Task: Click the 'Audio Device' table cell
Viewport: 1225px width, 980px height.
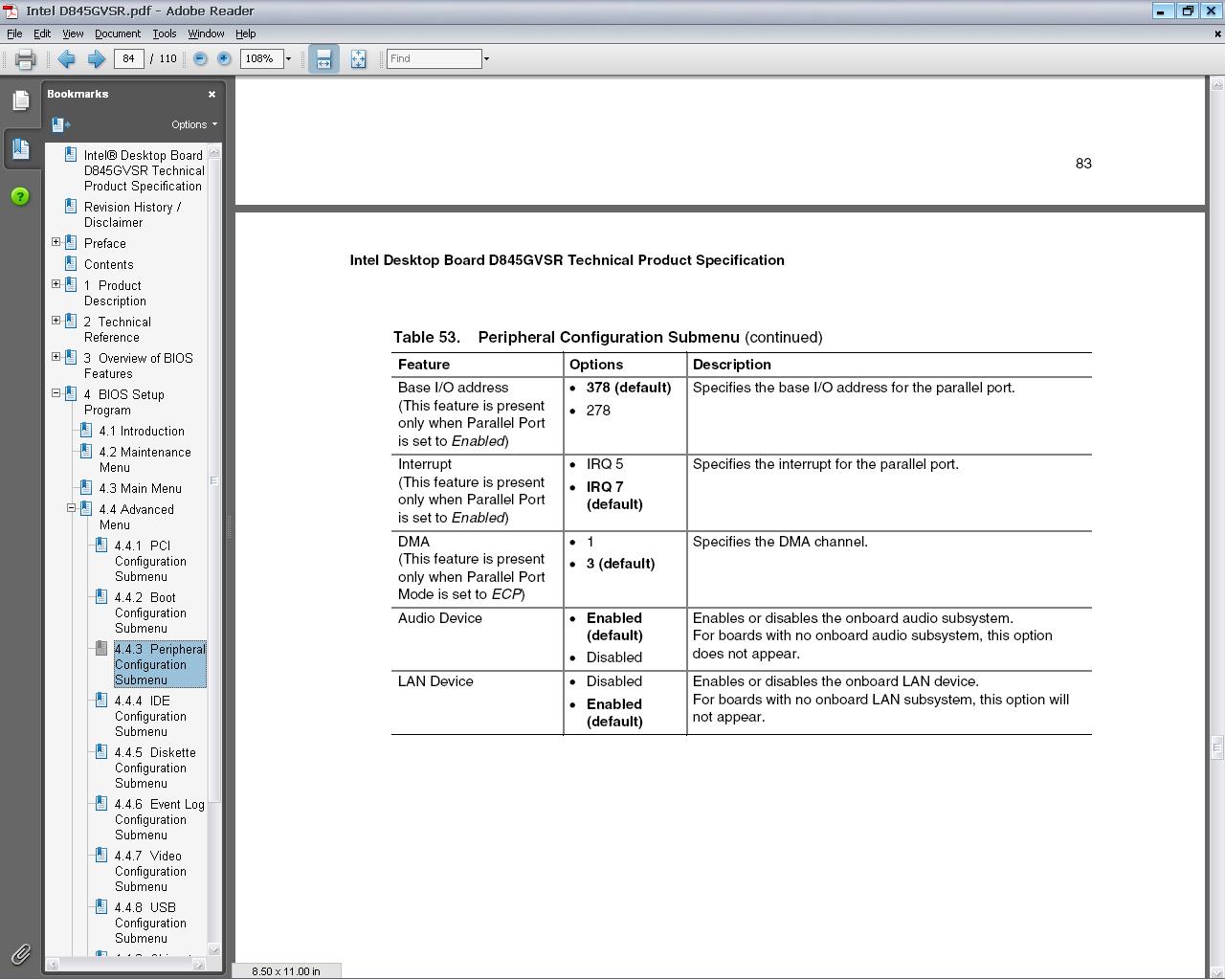Action: tap(477, 638)
